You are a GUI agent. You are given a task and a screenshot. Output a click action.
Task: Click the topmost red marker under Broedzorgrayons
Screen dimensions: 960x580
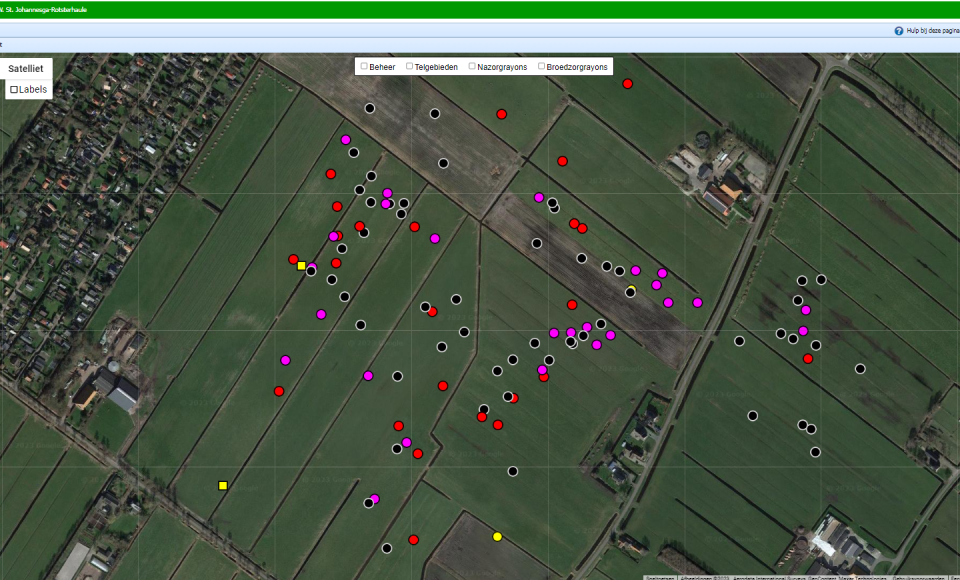(x=628, y=84)
